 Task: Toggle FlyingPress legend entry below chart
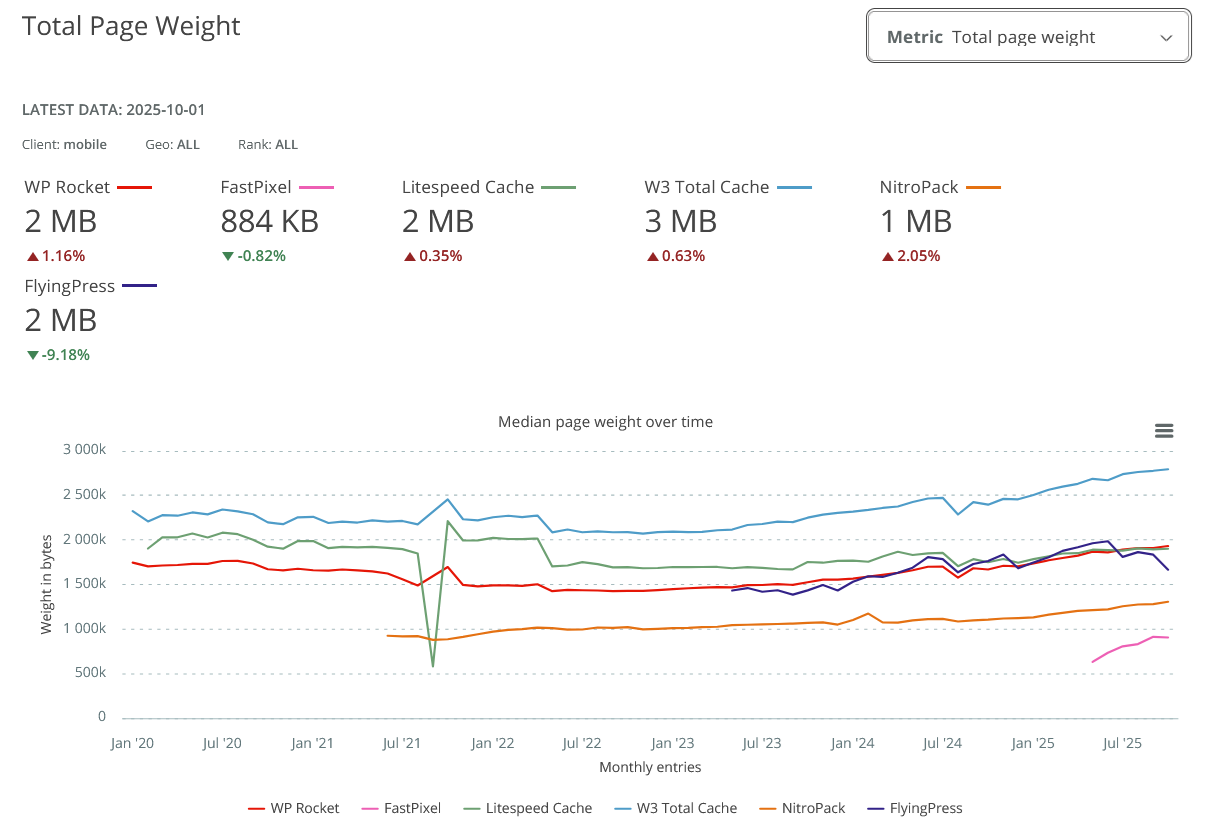coord(914,808)
